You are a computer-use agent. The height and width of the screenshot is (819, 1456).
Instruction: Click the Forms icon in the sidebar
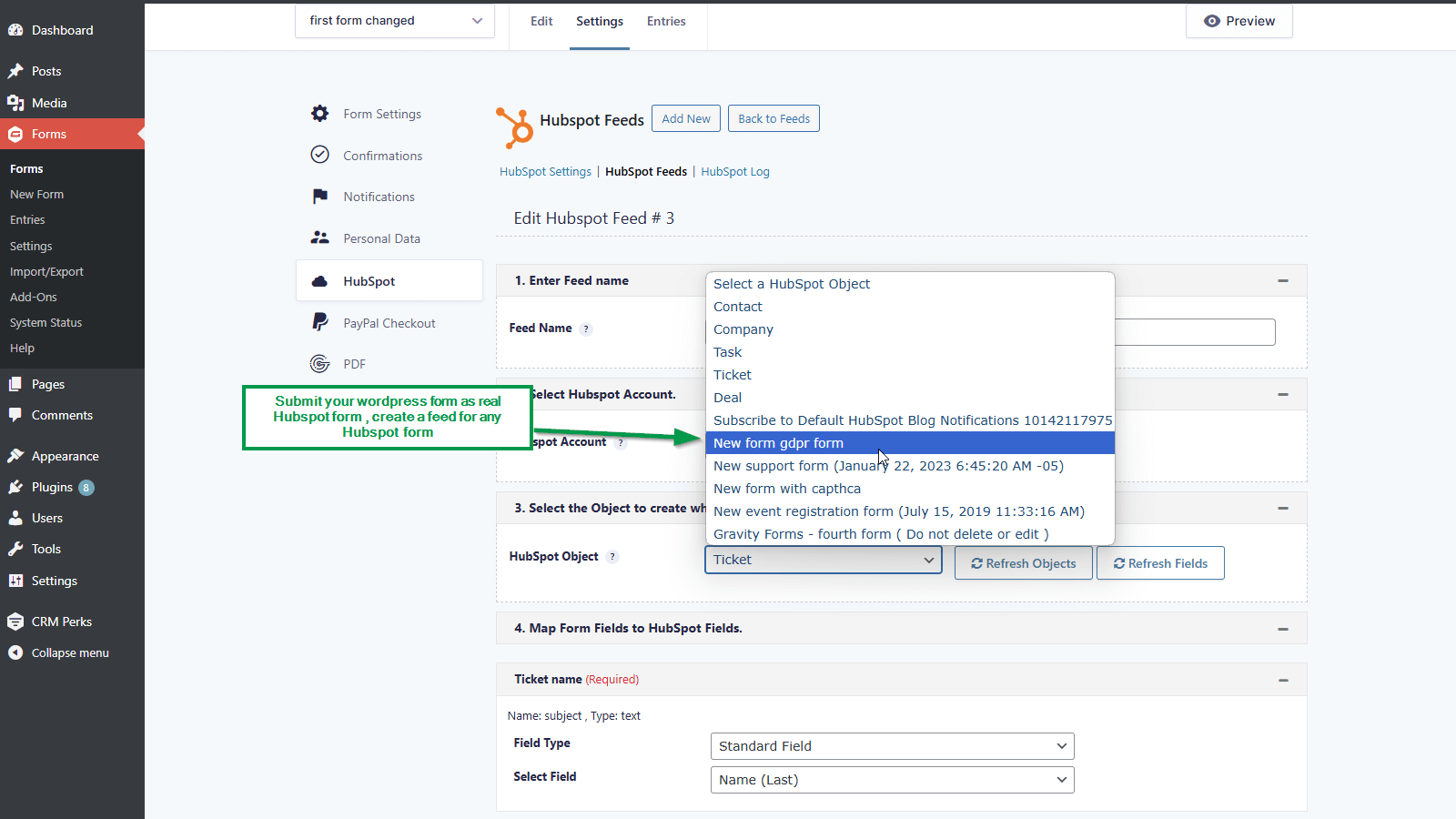click(x=16, y=134)
